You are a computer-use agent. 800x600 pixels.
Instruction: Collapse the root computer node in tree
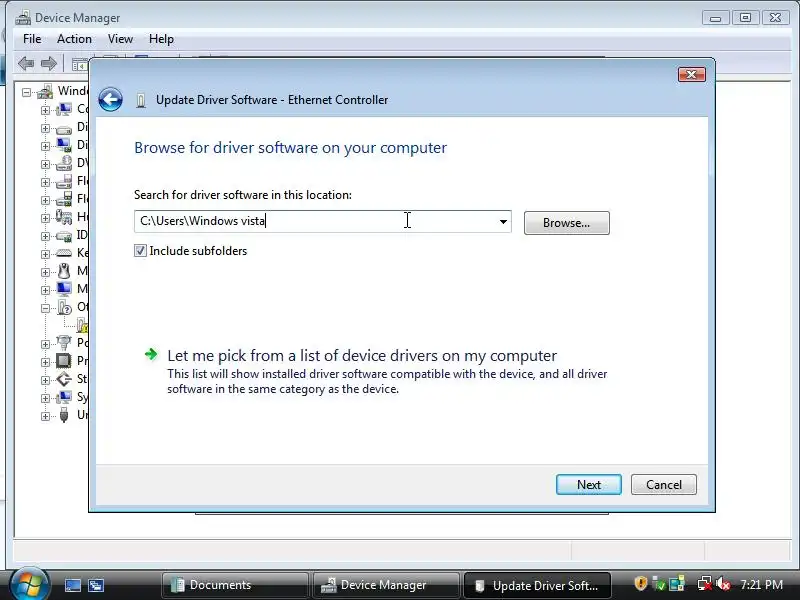(27, 92)
